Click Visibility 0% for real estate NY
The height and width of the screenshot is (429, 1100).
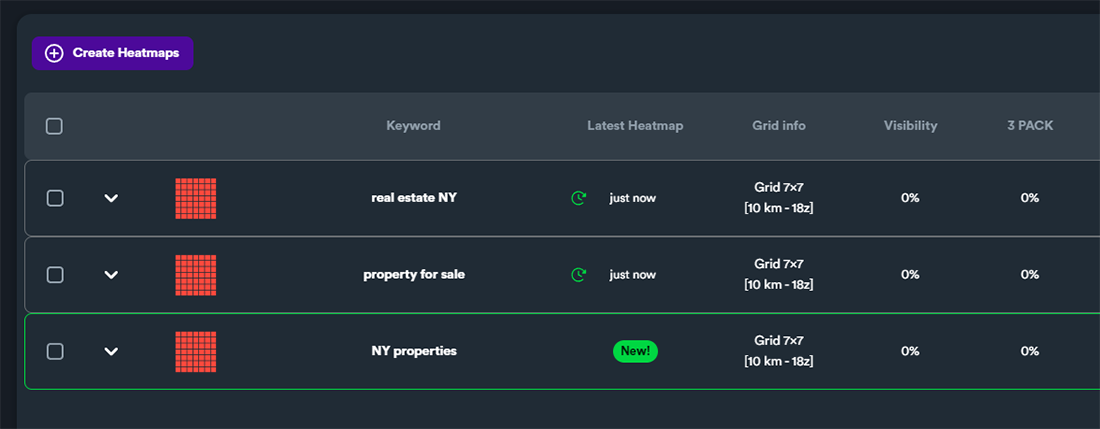pyautogui.click(x=911, y=198)
